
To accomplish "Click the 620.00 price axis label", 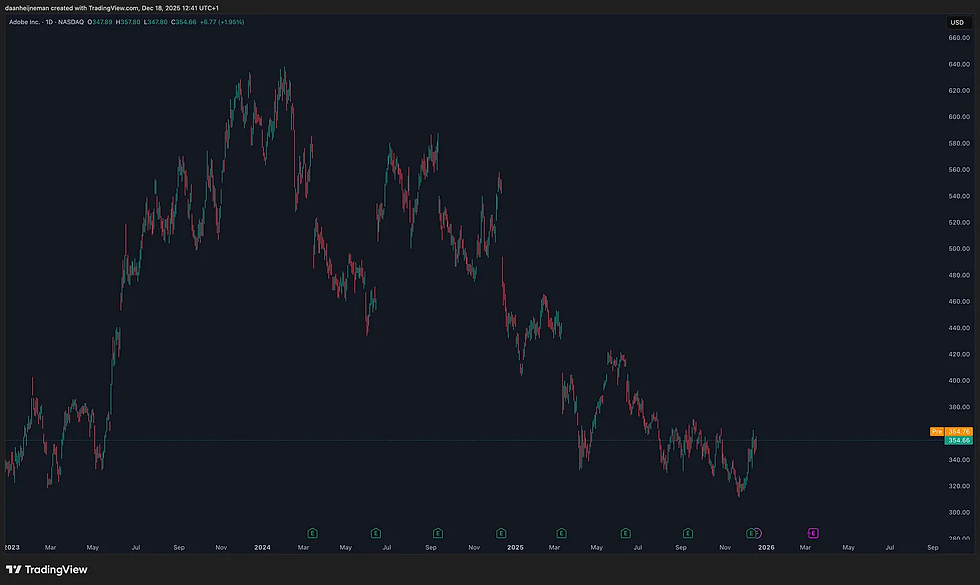I will (x=959, y=90).
